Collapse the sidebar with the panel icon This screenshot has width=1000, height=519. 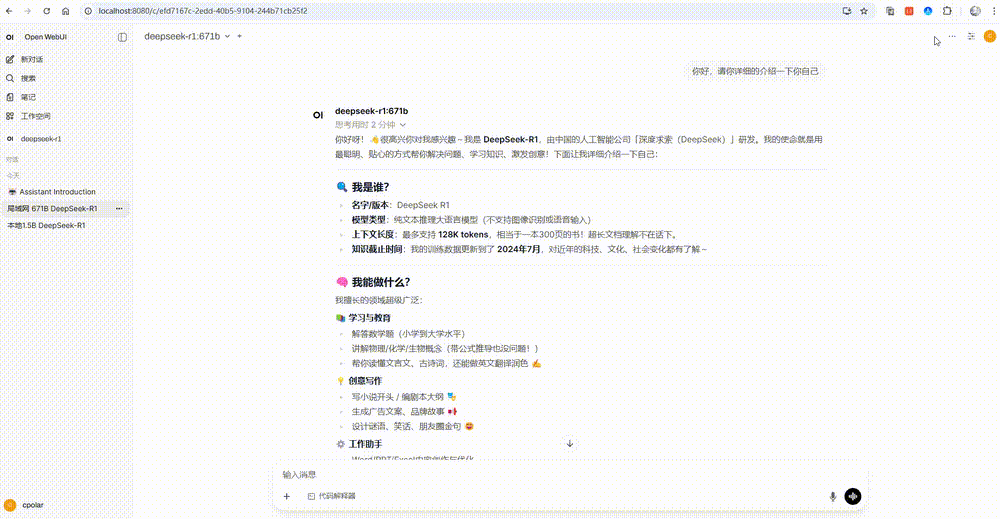(122, 37)
